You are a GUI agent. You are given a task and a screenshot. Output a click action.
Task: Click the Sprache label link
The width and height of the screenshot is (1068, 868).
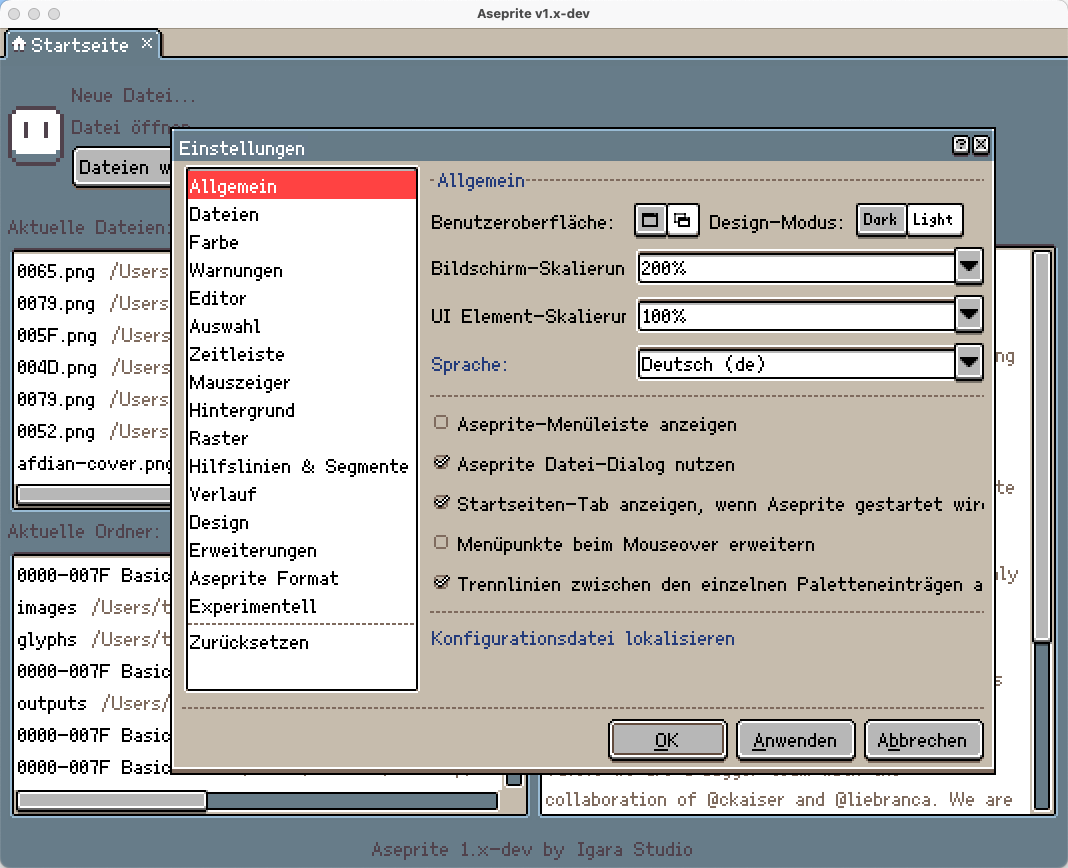(x=469, y=364)
